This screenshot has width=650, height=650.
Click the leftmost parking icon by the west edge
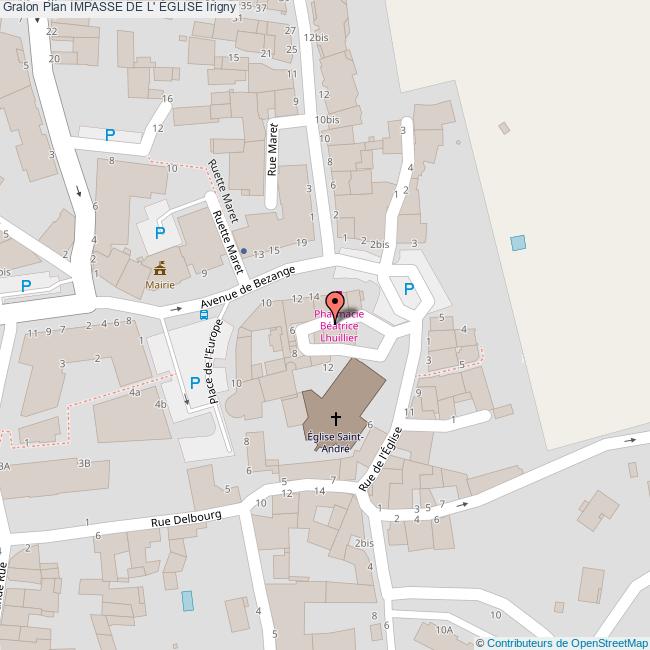click(26, 286)
